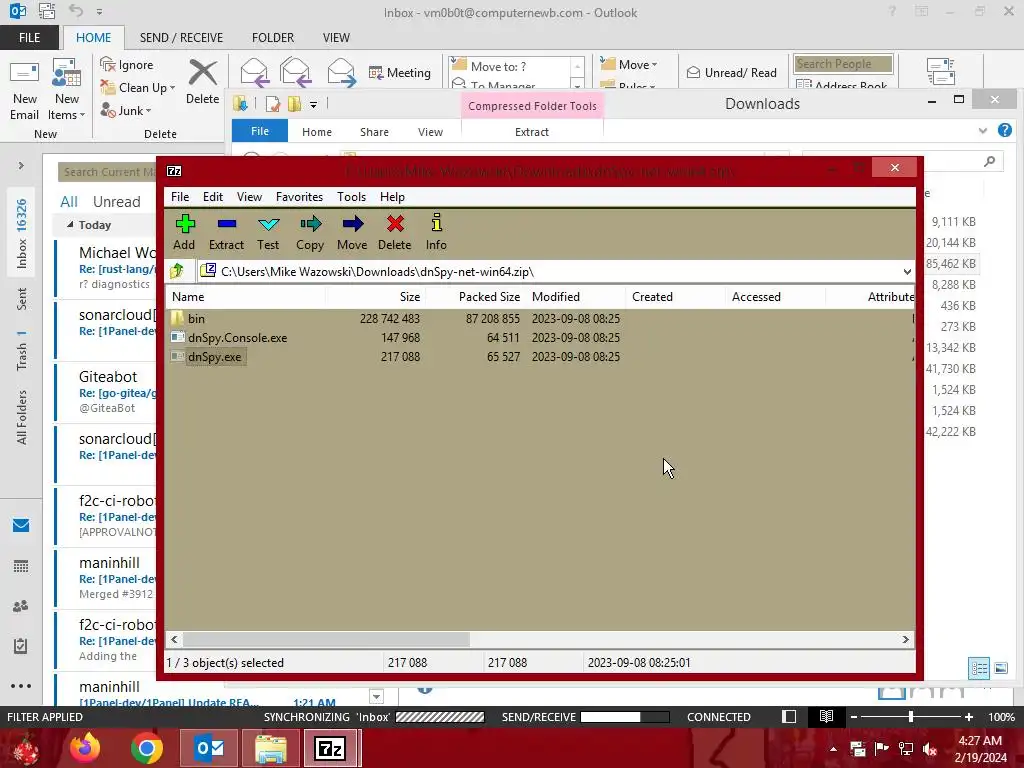Click the Search People field in Outlook

[x=843, y=63]
